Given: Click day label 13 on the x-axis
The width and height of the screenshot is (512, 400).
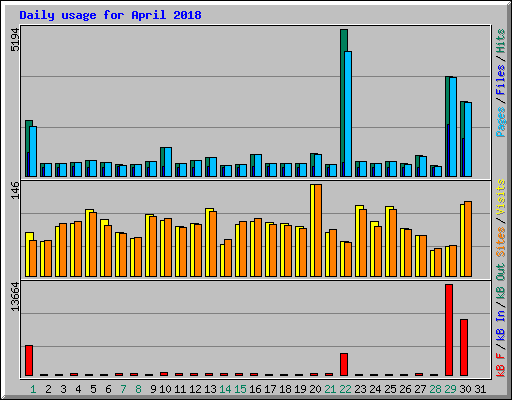Looking at the screenshot, I should [x=210, y=389].
